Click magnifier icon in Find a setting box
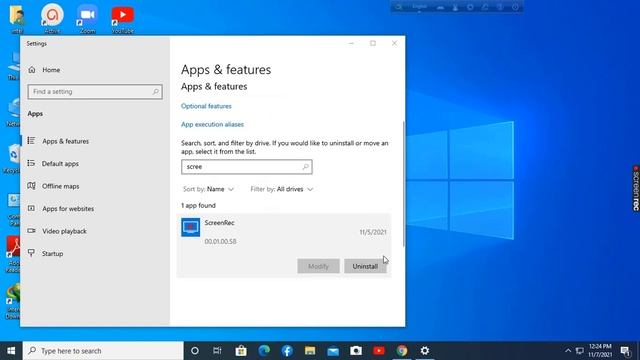Image resolution: width=640 pixels, height=360 pixels. tap(156, 92)
